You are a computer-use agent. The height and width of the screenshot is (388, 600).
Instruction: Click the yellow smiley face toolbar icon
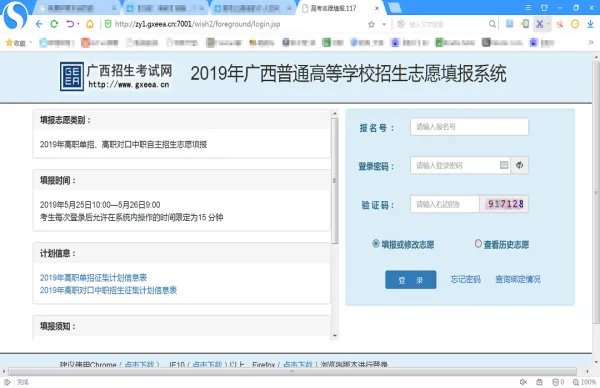[x=575, y=24]
